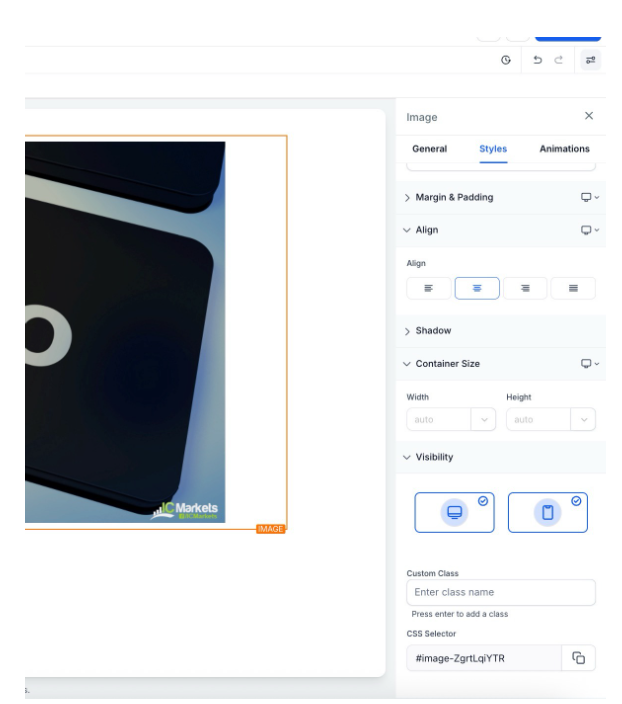Click the undo arrow icon
This screenshot has height=704, width=622.
(x=538, y=60)
